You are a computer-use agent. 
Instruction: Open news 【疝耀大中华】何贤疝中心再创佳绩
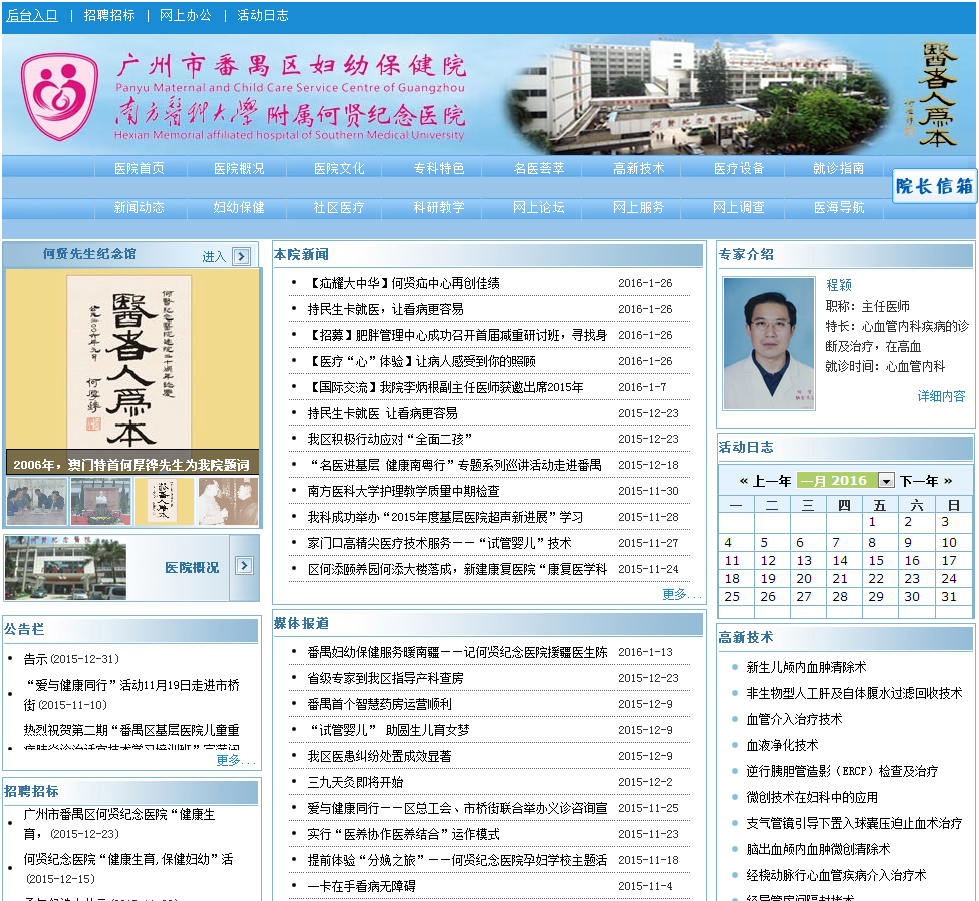[403, 283]
